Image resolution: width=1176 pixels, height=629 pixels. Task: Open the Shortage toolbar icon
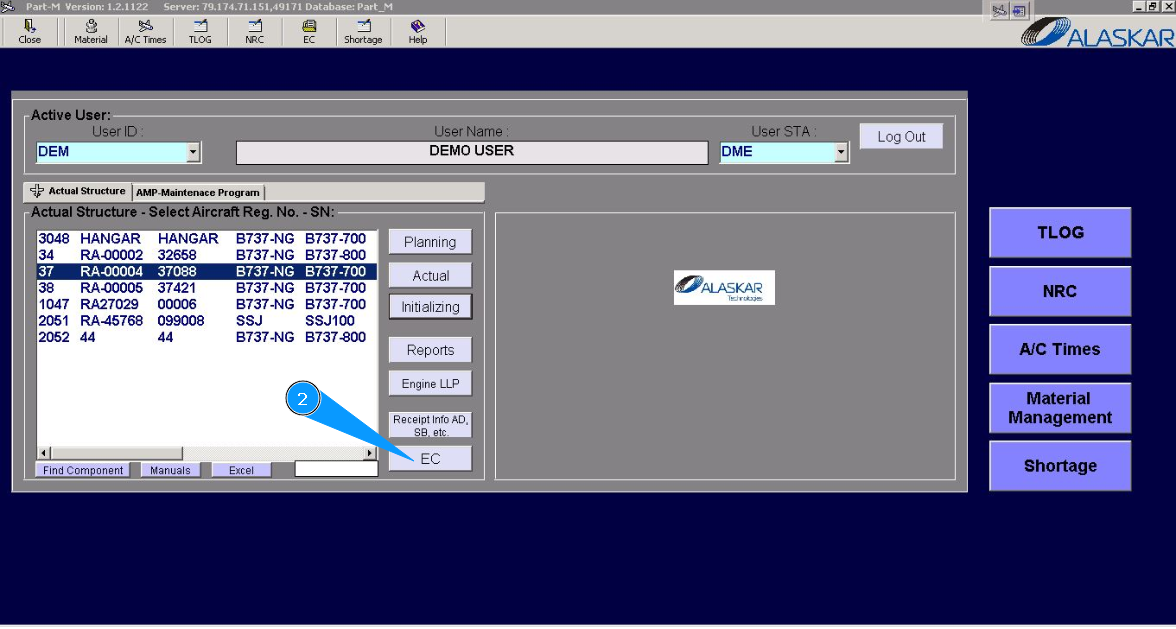point(363,32)
